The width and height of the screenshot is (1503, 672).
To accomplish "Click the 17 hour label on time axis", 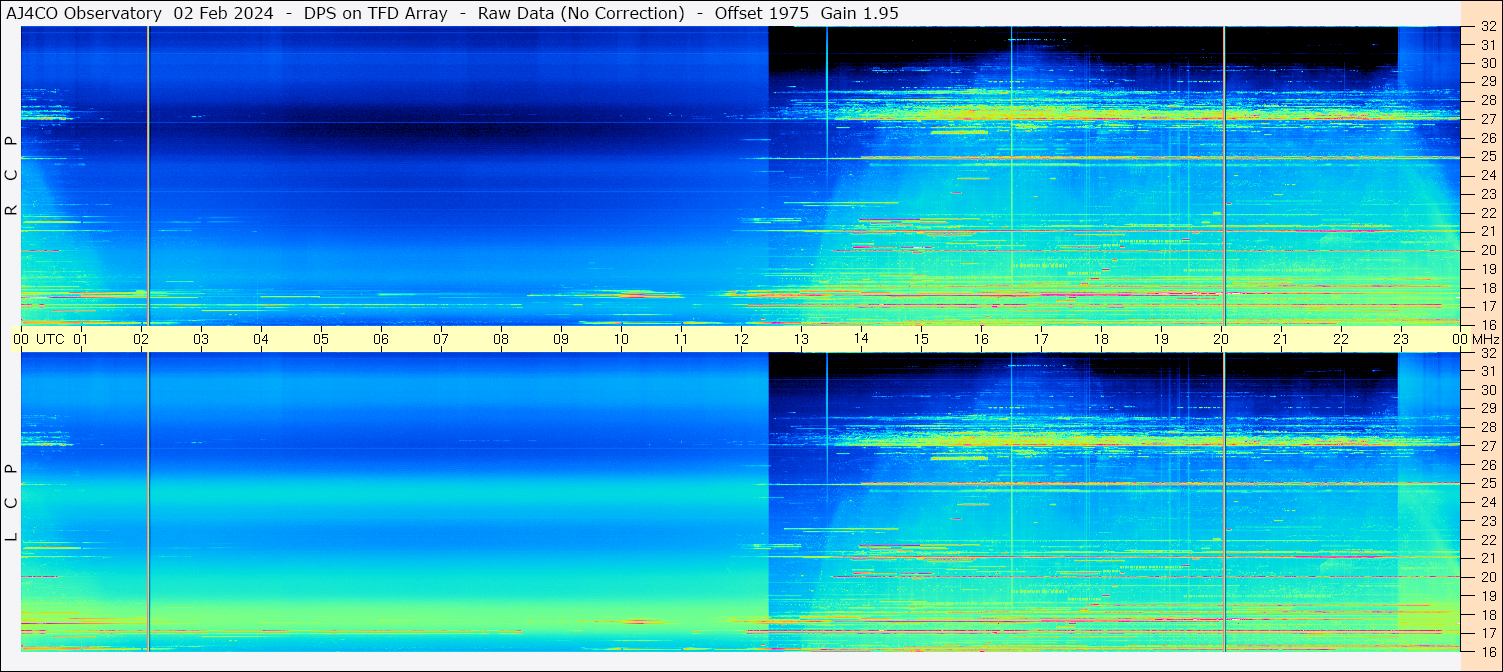I will click(x=1041, y=339).
